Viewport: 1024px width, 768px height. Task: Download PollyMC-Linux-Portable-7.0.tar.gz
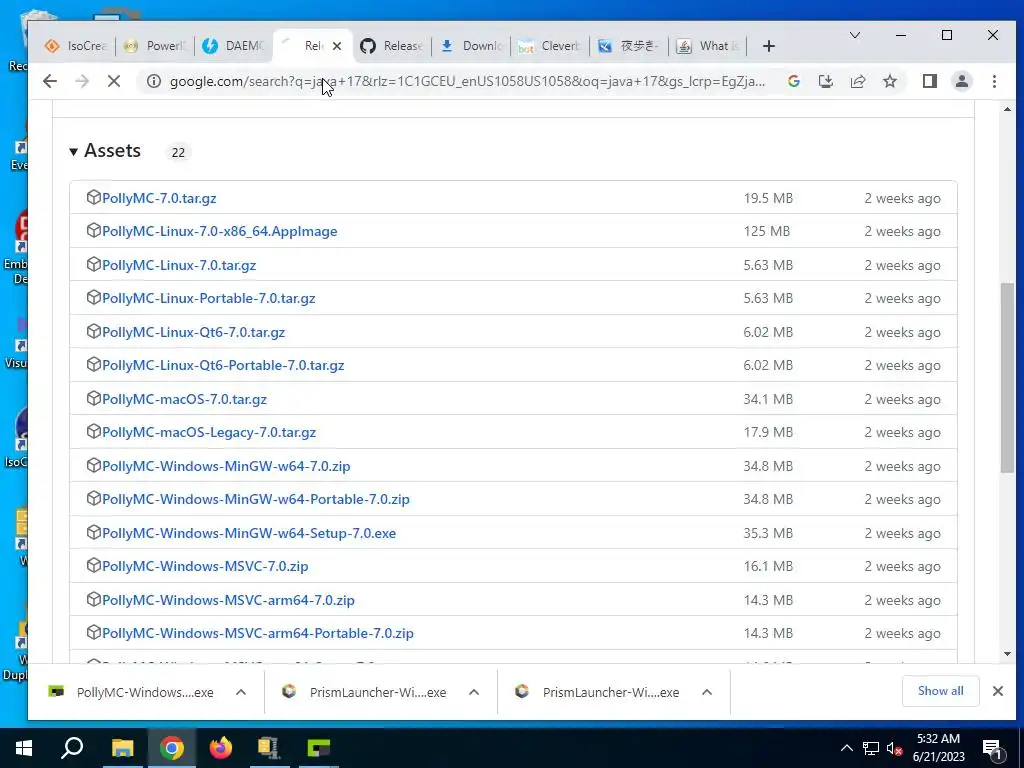(x=208, y=298)
